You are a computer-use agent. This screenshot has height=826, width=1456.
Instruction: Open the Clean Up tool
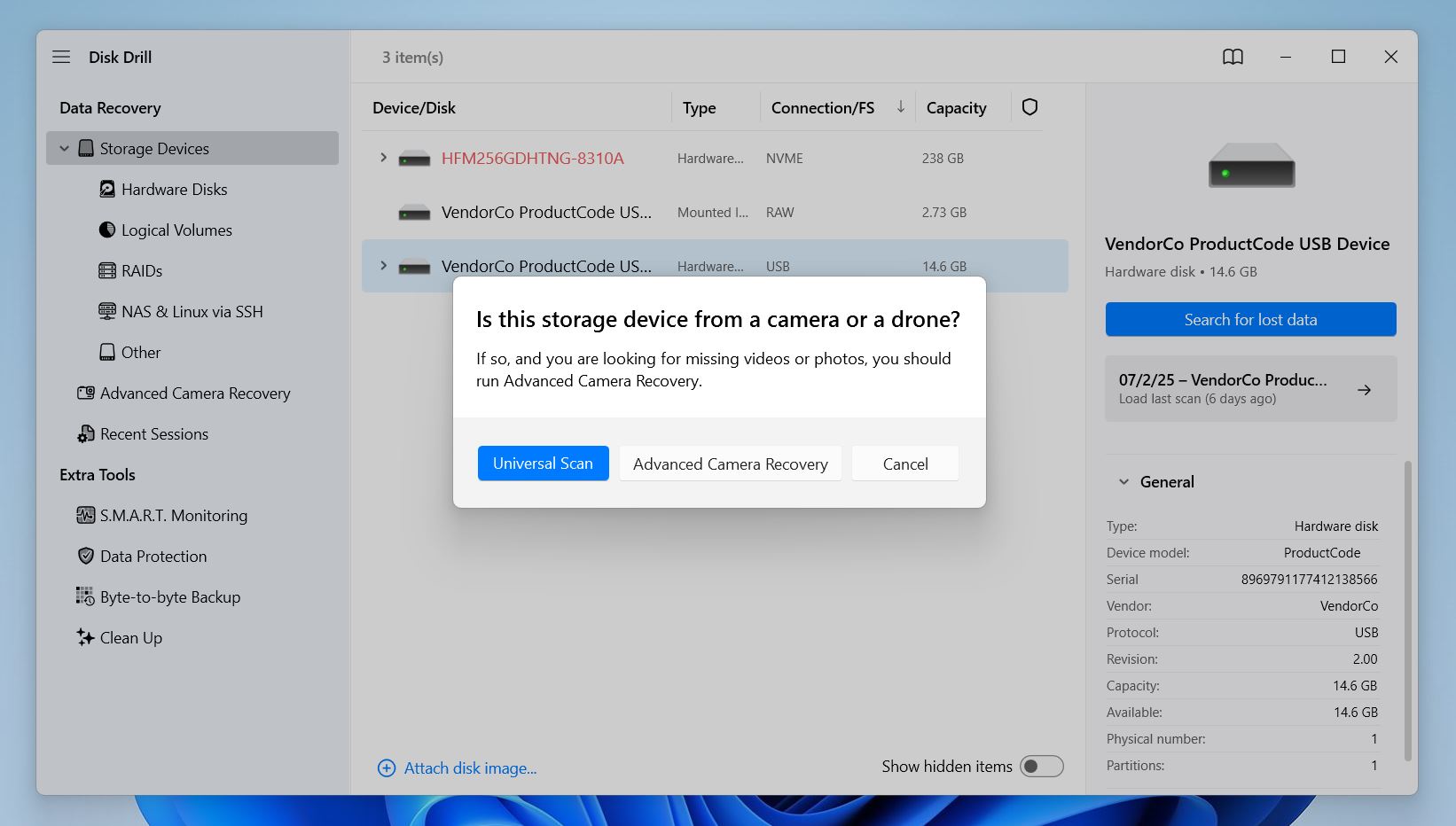coord(130,637)
